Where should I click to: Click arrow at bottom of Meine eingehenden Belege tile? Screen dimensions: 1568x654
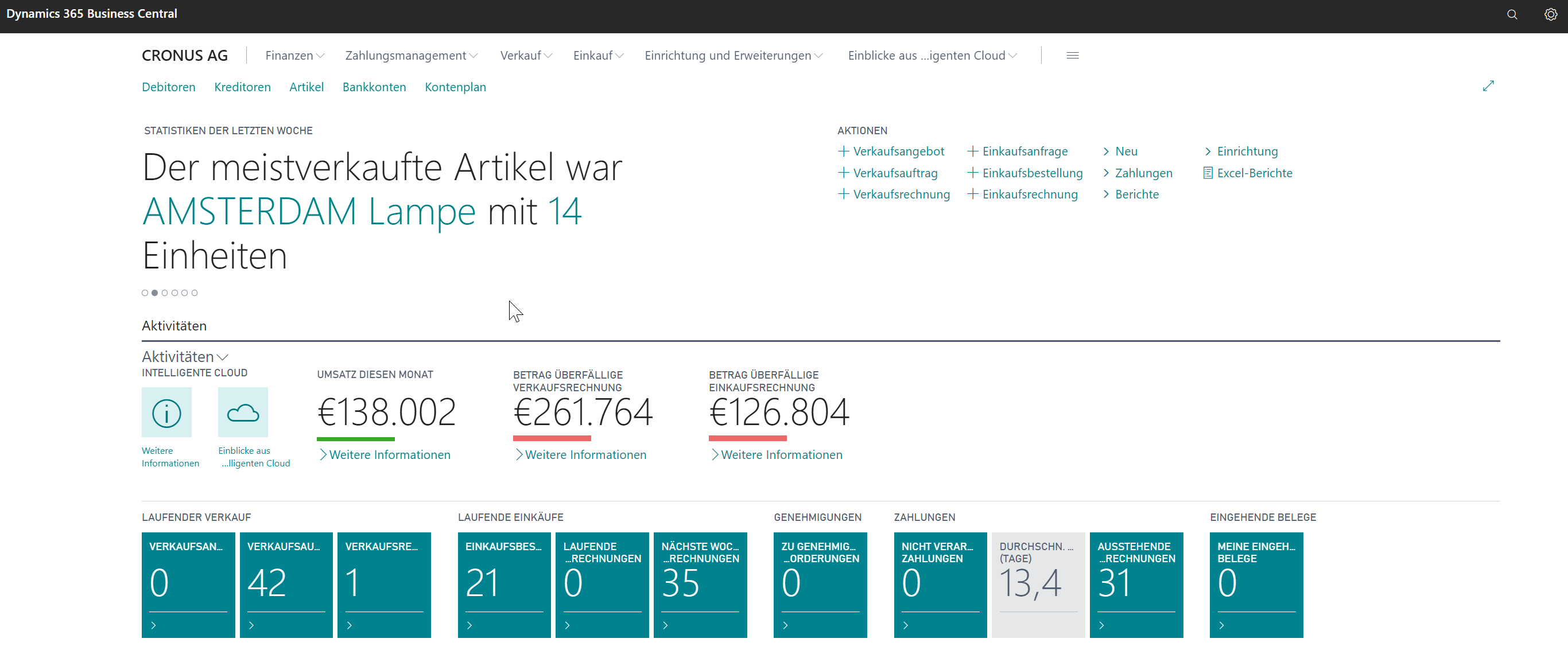click(1221, 625)
